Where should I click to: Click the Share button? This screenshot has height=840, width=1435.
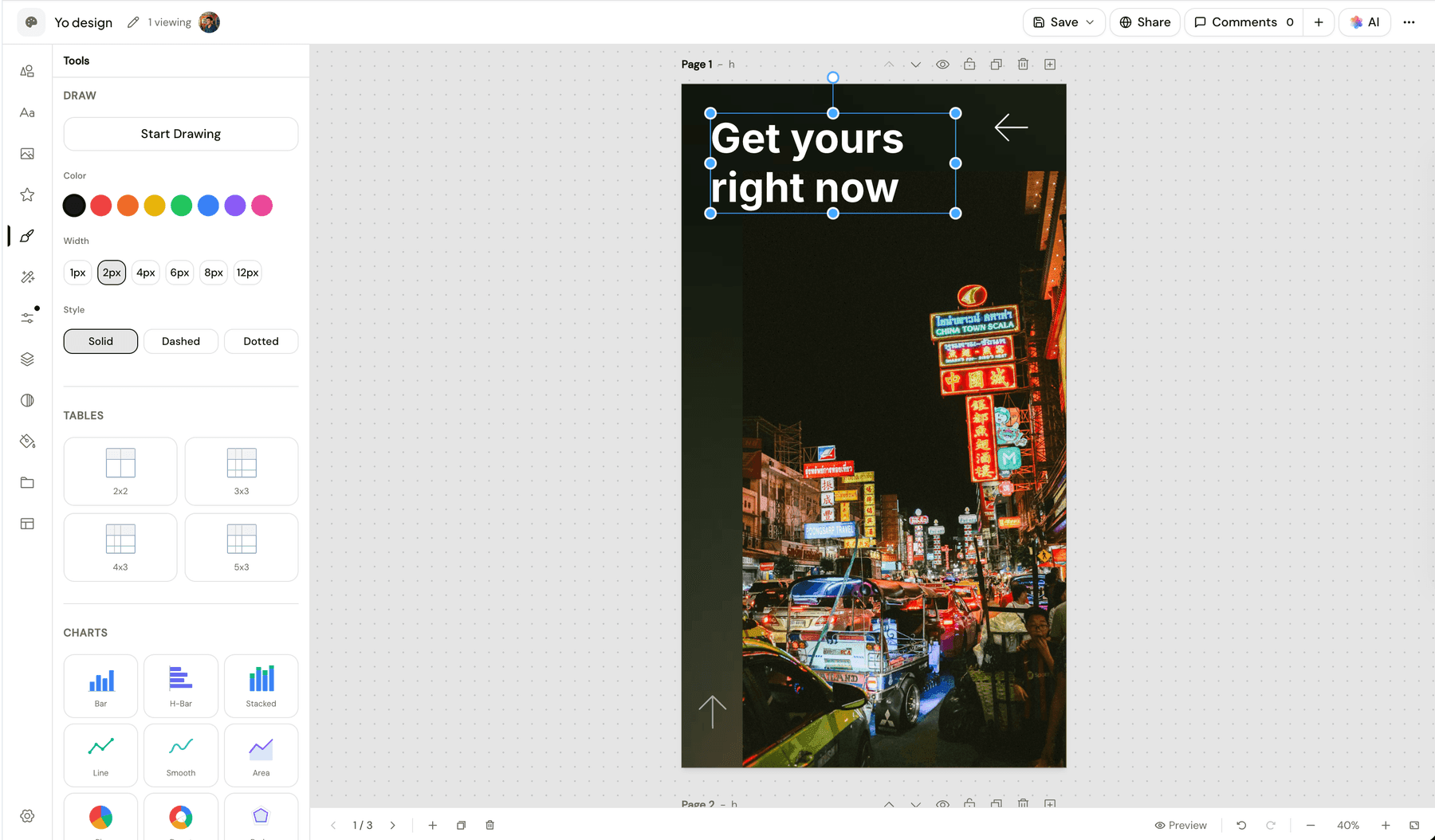pyautogui.click(x=1145, y=22)
